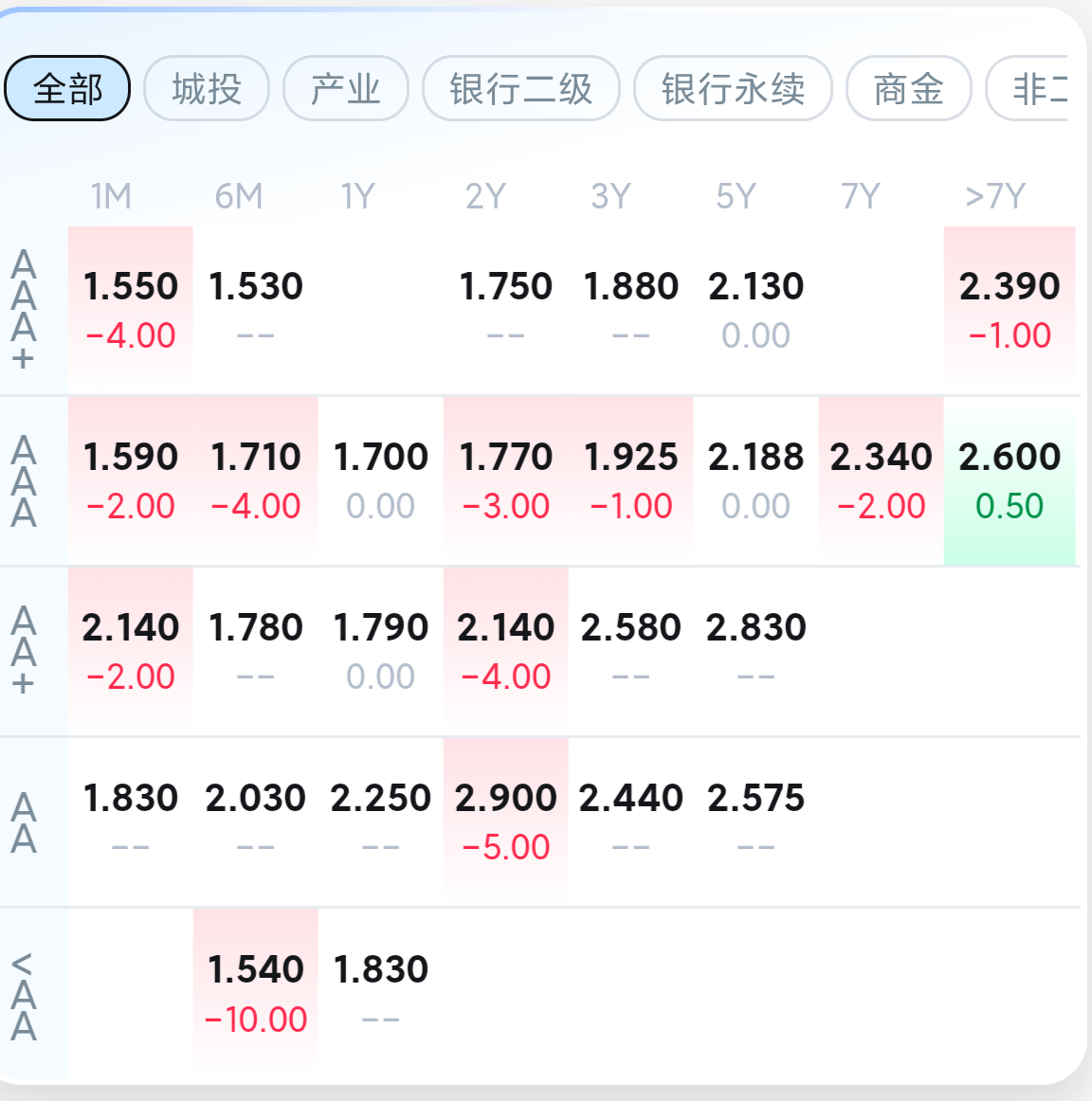The width and height of the screenshot is (1092, 1101).
Task: Click the AAA+ 1M cell 1.550
Action: click(131, 308)
